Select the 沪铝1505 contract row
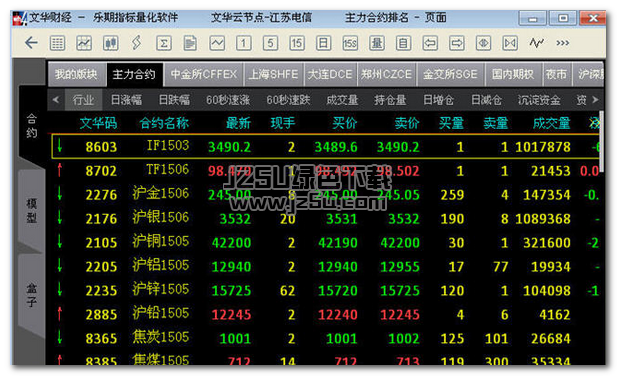617x376 pixels. point(325,266)
